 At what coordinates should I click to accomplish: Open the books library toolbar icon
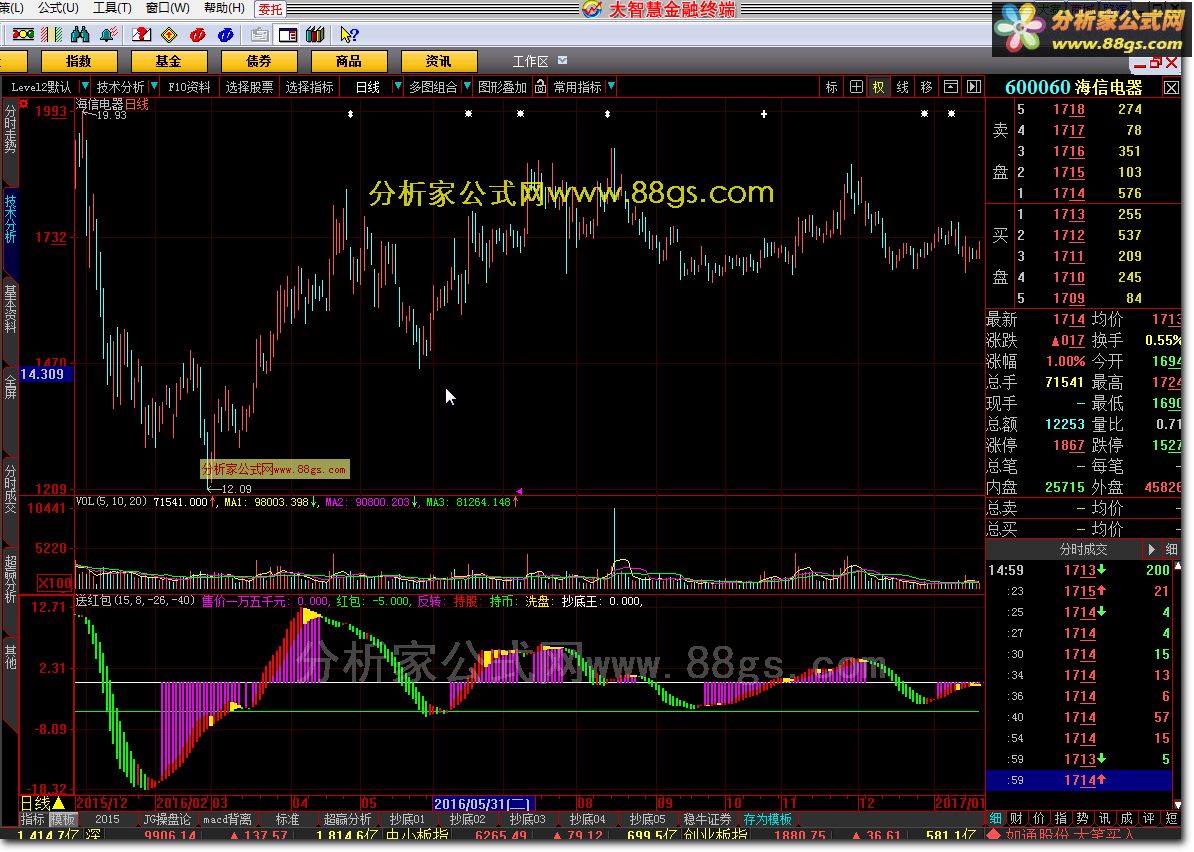315,34
